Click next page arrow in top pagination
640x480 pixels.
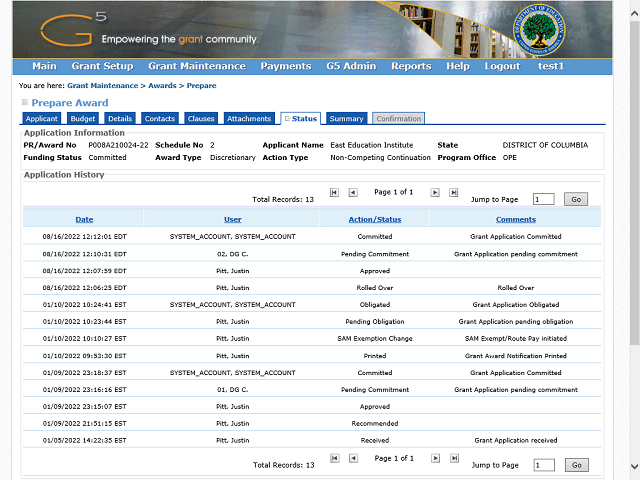click(435, 192)
